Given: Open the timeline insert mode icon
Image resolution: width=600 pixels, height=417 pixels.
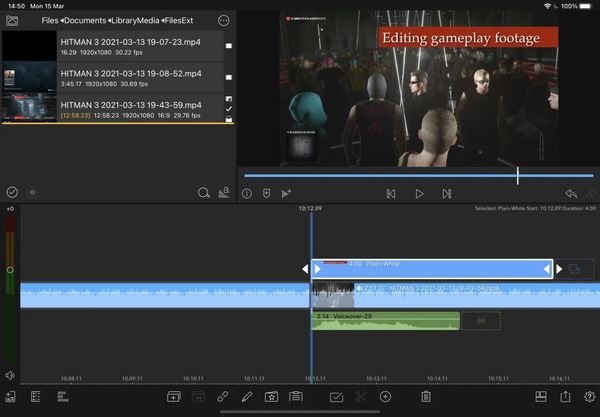Looking at the screenshot, I should pos(63,397).
